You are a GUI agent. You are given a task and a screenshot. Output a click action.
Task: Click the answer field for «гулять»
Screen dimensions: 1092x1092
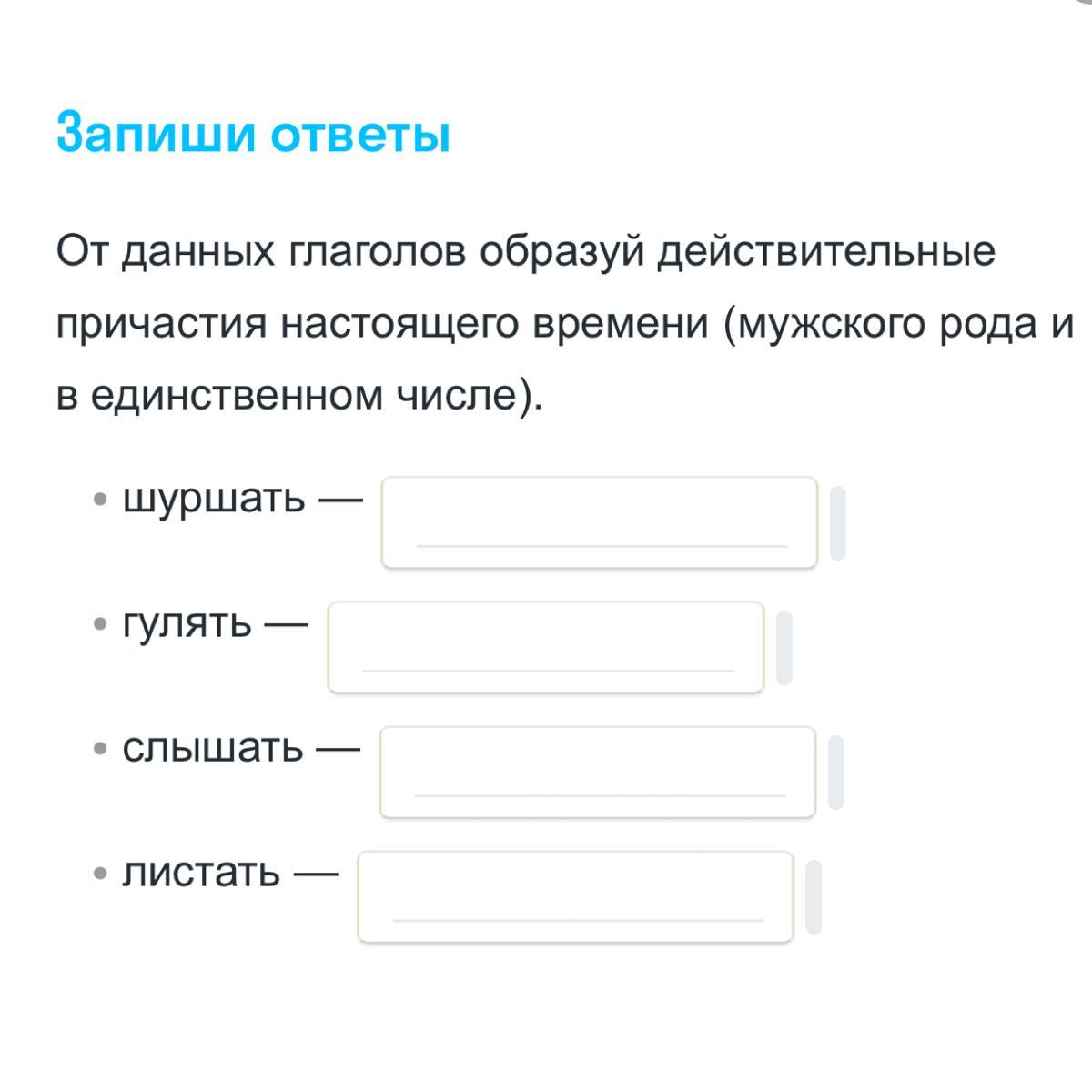pyautogui.click(x=546, y=647)
